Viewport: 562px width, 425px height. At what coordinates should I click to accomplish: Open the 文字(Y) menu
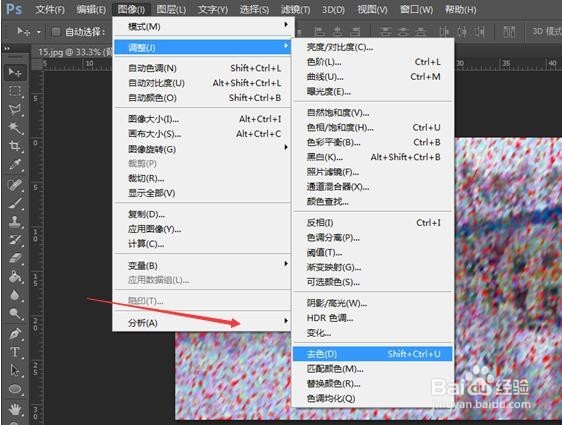pos(213,9)
